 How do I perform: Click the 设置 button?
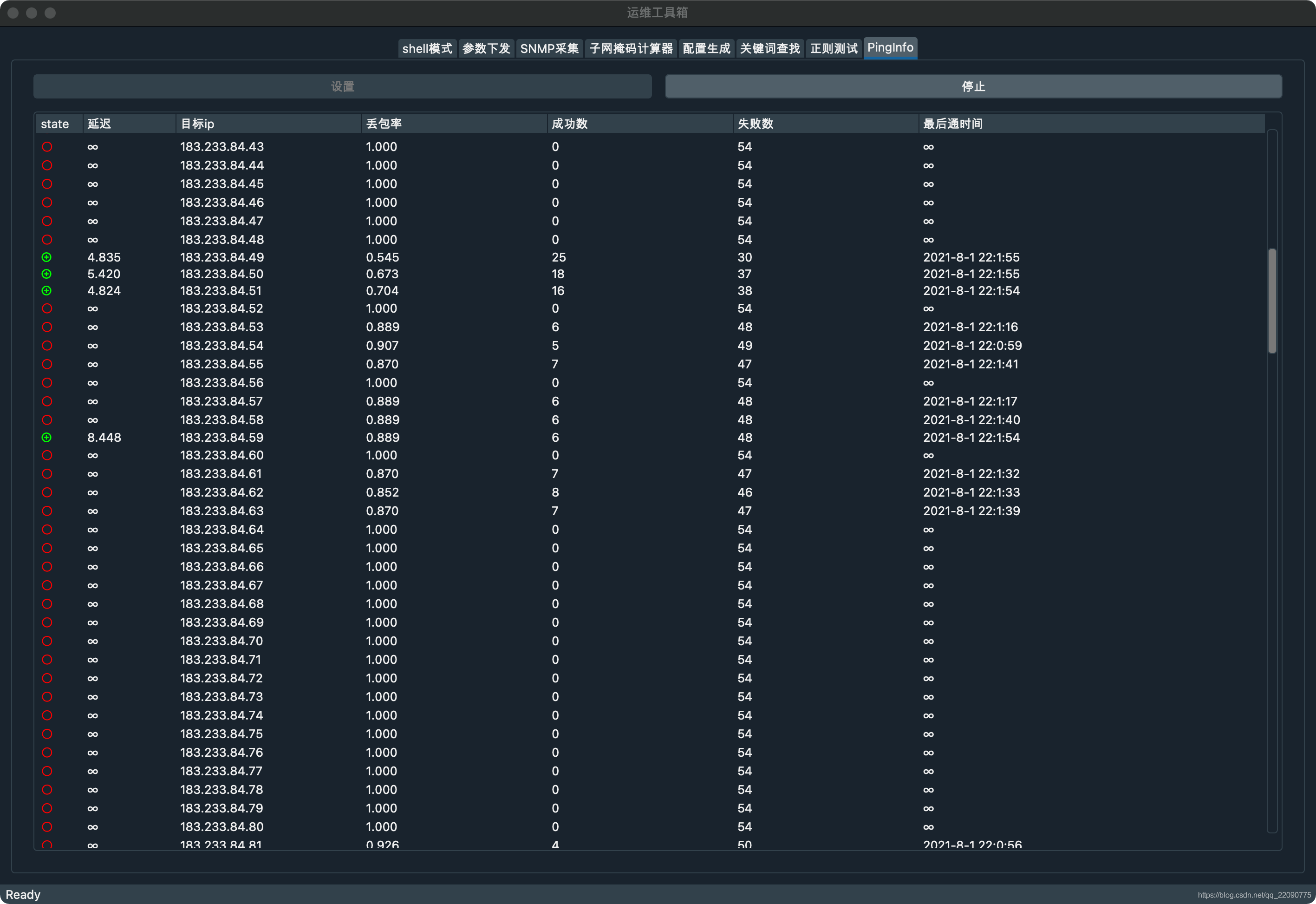[x=343, y=87]
